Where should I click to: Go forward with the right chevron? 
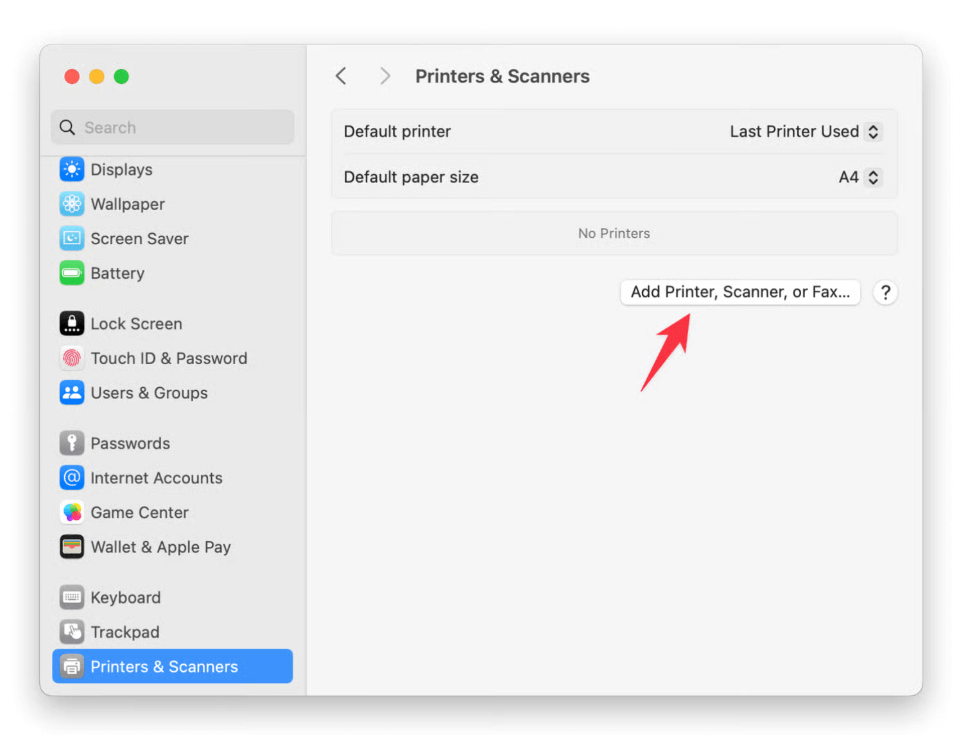point(385,76)
